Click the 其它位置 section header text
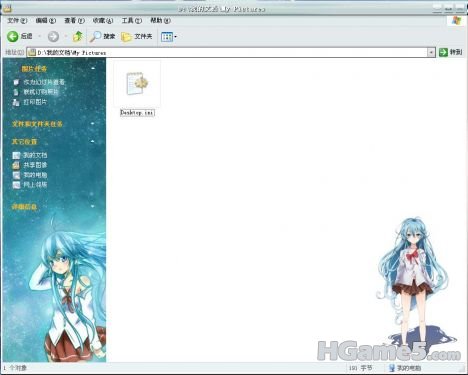 (x=24, y=142)
